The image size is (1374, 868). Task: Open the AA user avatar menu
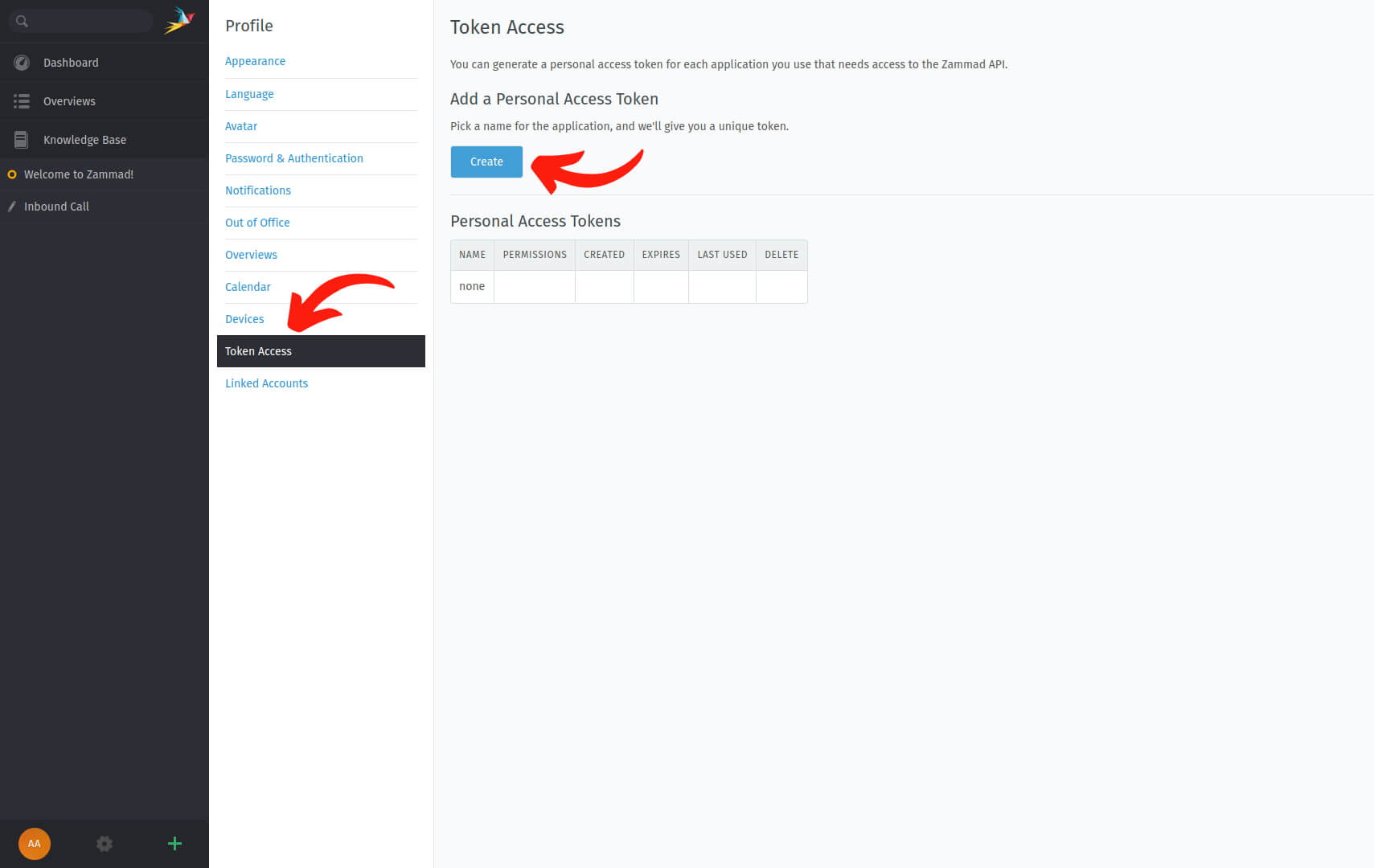tap(35, 844)
